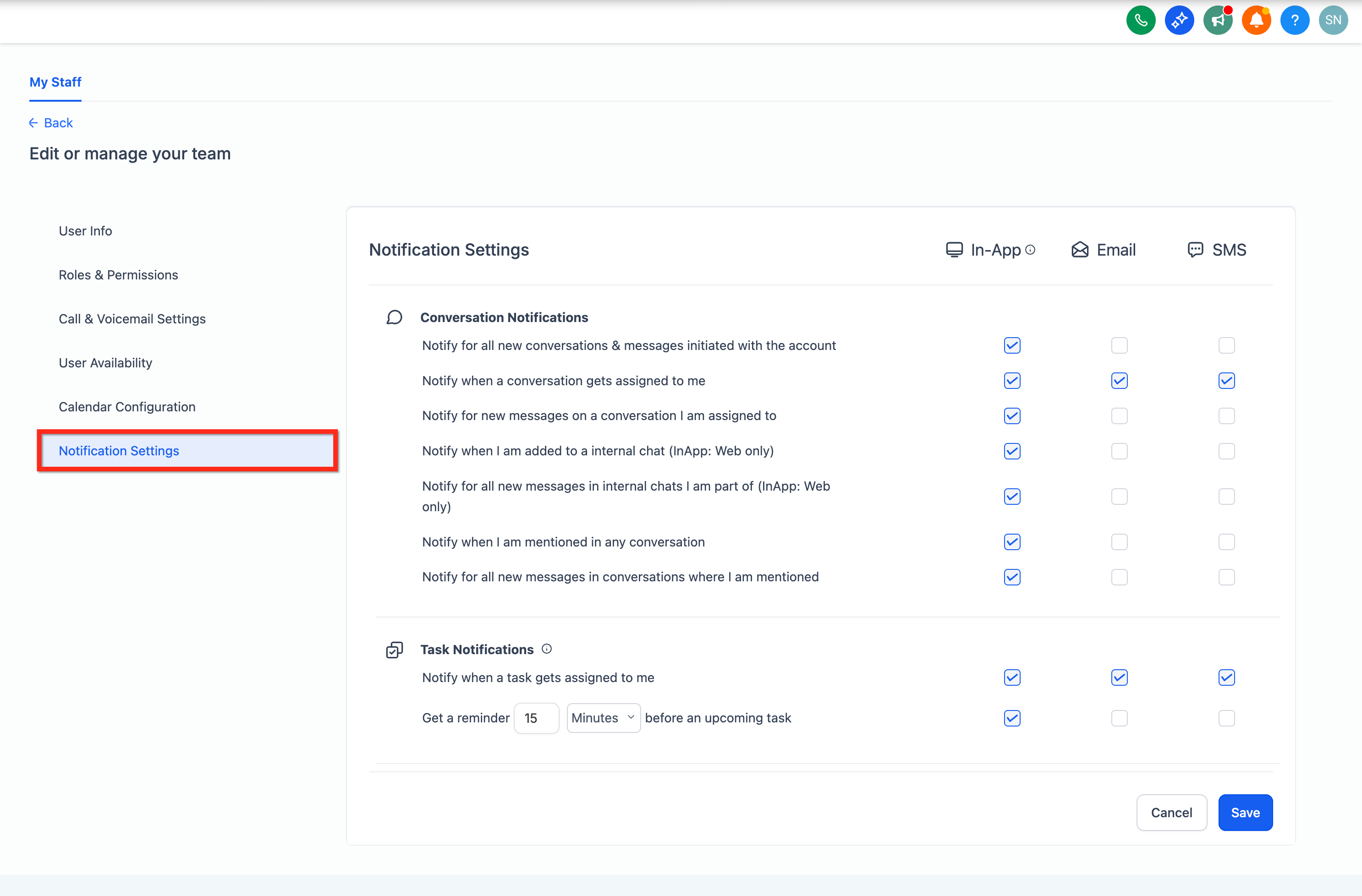This screenshot has width=1362, height=896.
Task: Click the reminder time field showing 15
Action: (536, 718)
